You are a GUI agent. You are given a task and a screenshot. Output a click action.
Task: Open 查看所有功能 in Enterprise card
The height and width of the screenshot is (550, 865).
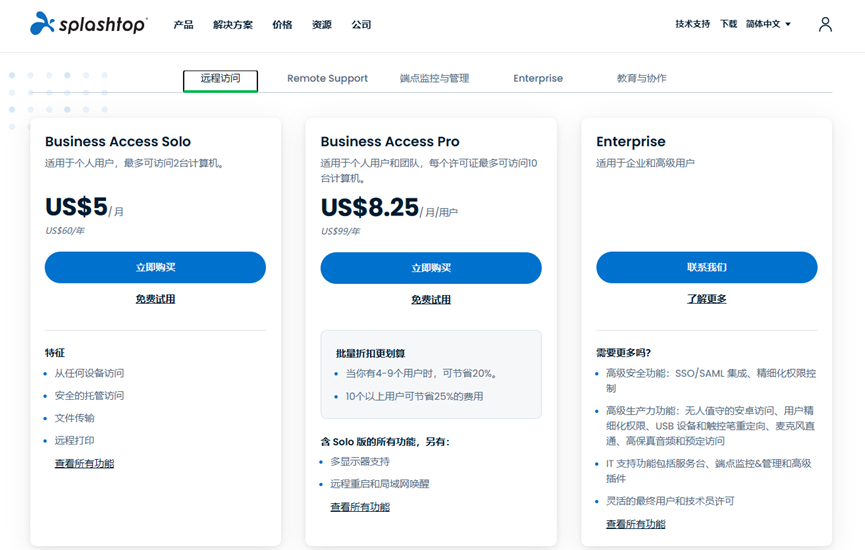(636, 524)
